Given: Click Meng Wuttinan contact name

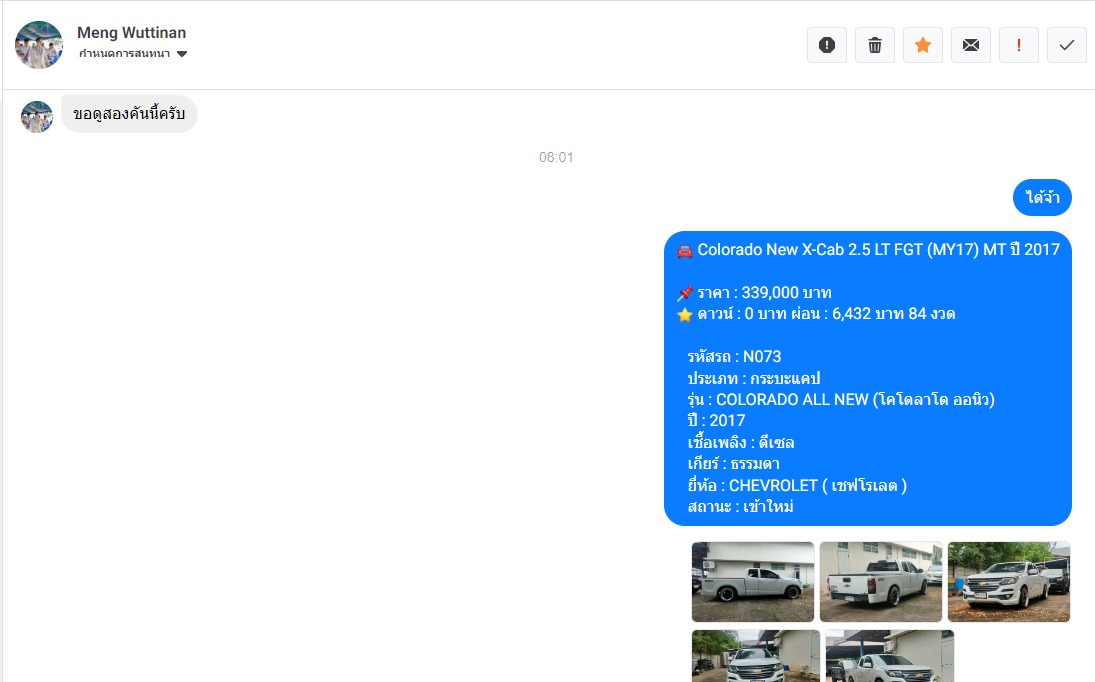Looking at the screenshot, I should click(x=131, y=33).
